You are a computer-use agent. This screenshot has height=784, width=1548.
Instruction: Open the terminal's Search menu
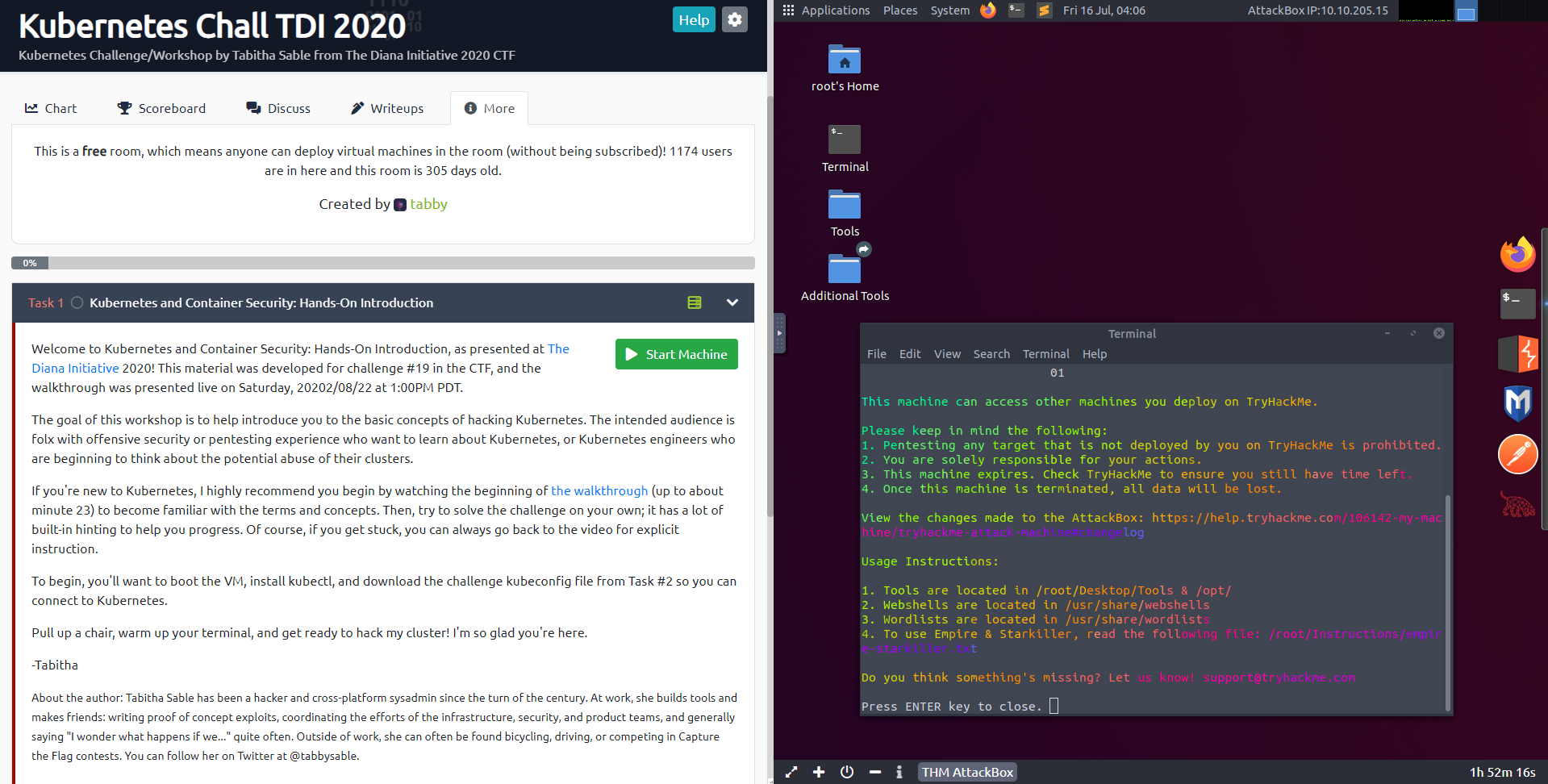pyautogui.click(x=991, y=354)
